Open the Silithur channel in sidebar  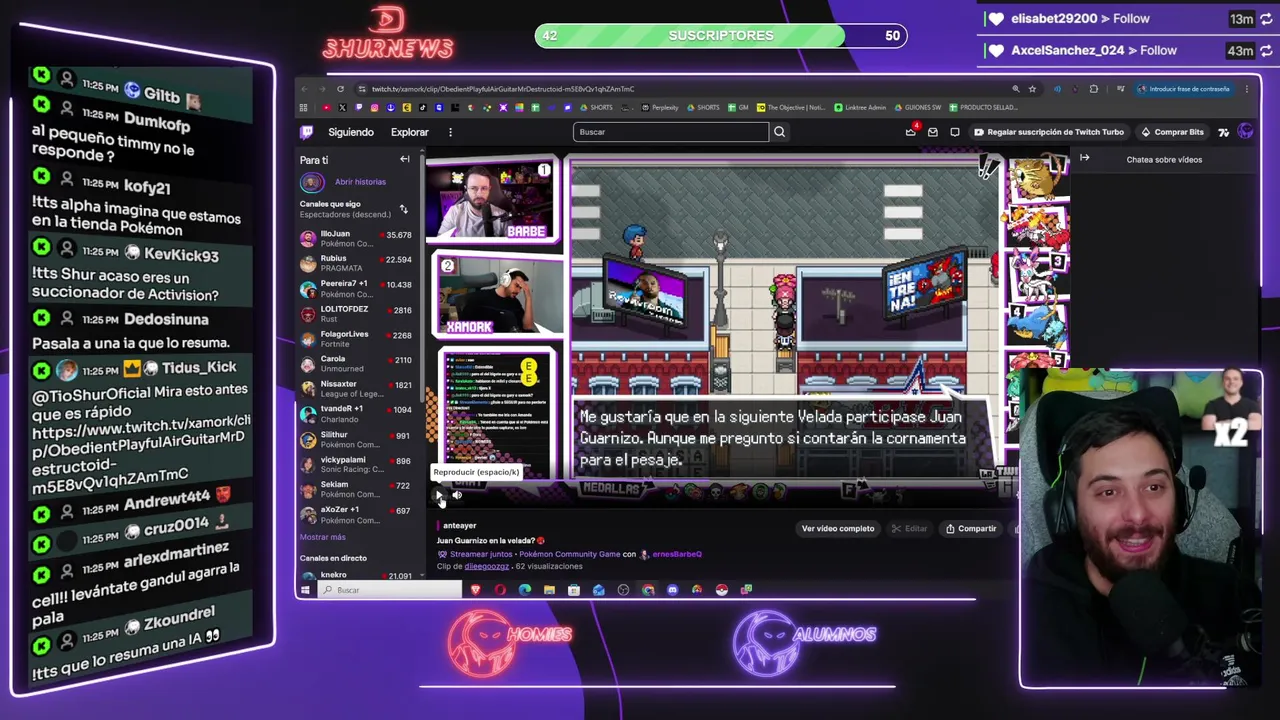356,439
